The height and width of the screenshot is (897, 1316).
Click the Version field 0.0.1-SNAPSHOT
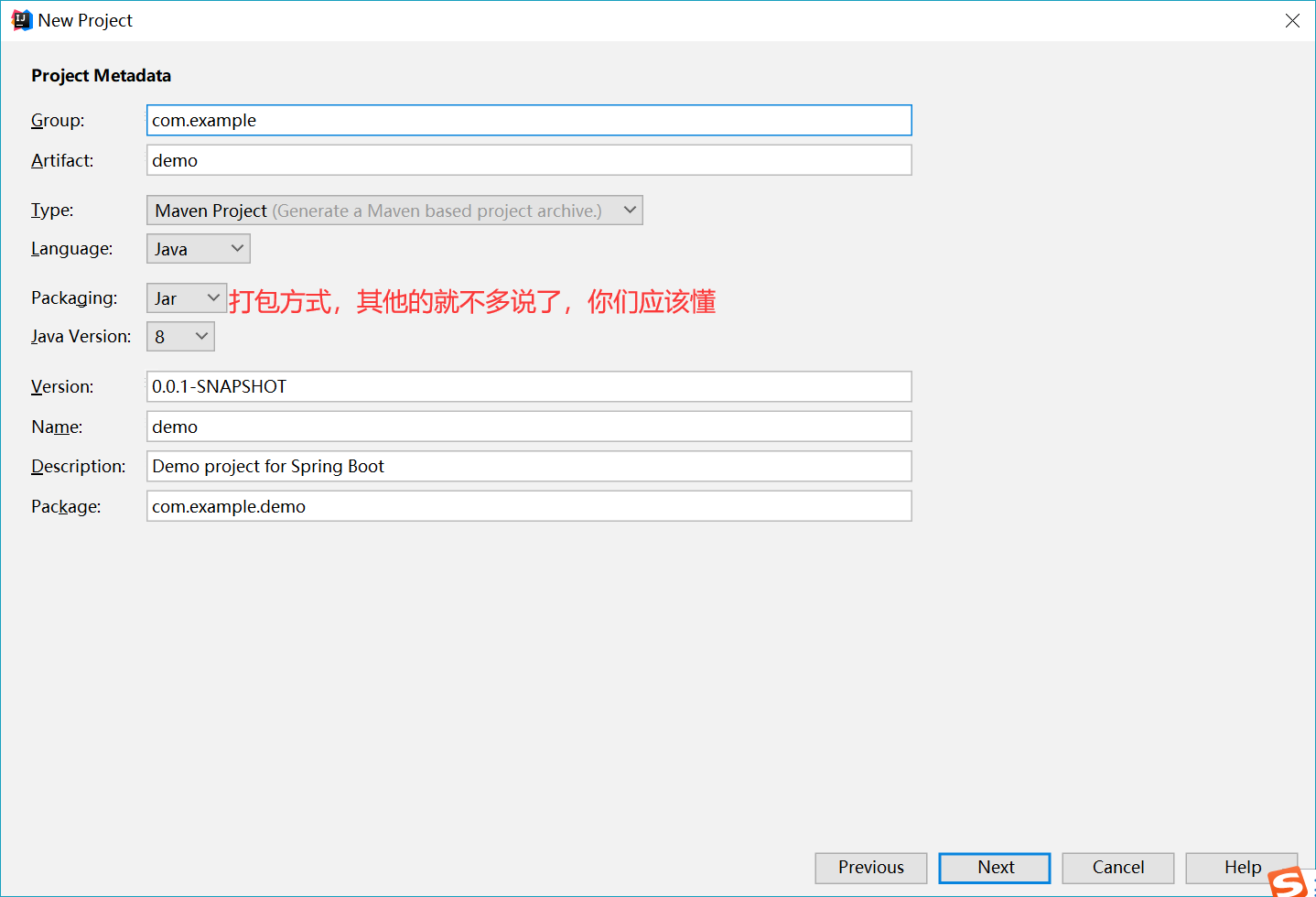click(x=529, y=386)
